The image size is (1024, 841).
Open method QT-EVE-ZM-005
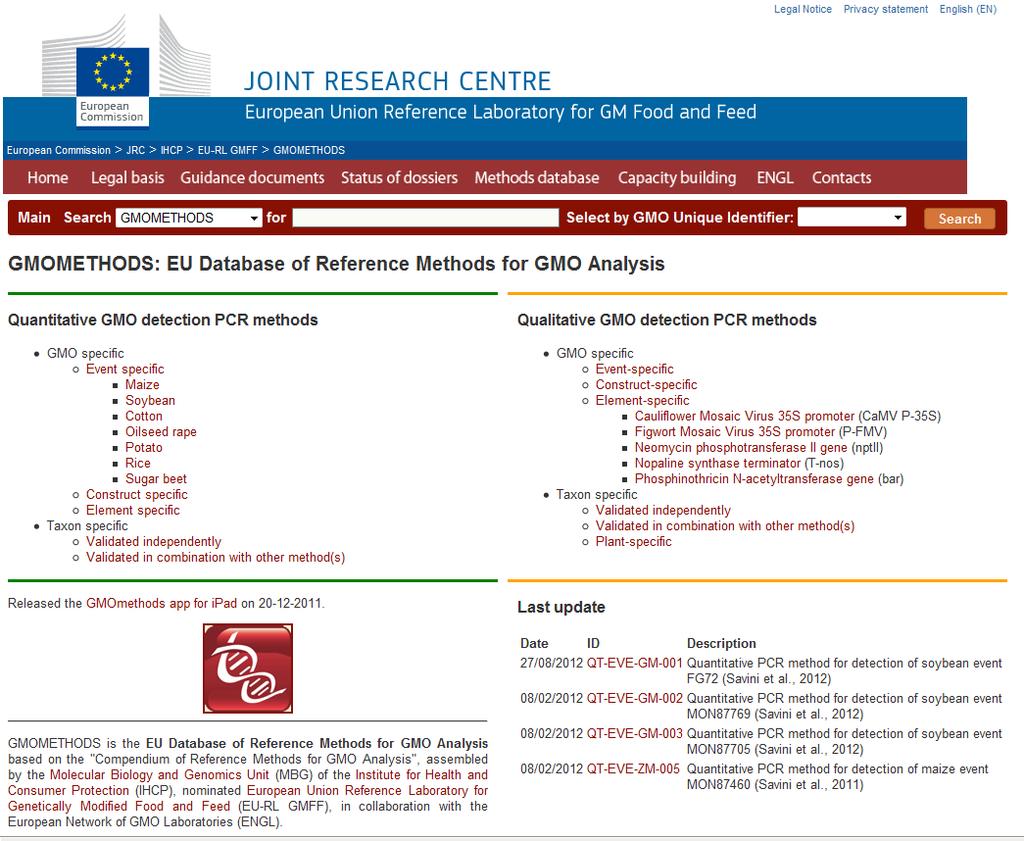coord(633,769)
